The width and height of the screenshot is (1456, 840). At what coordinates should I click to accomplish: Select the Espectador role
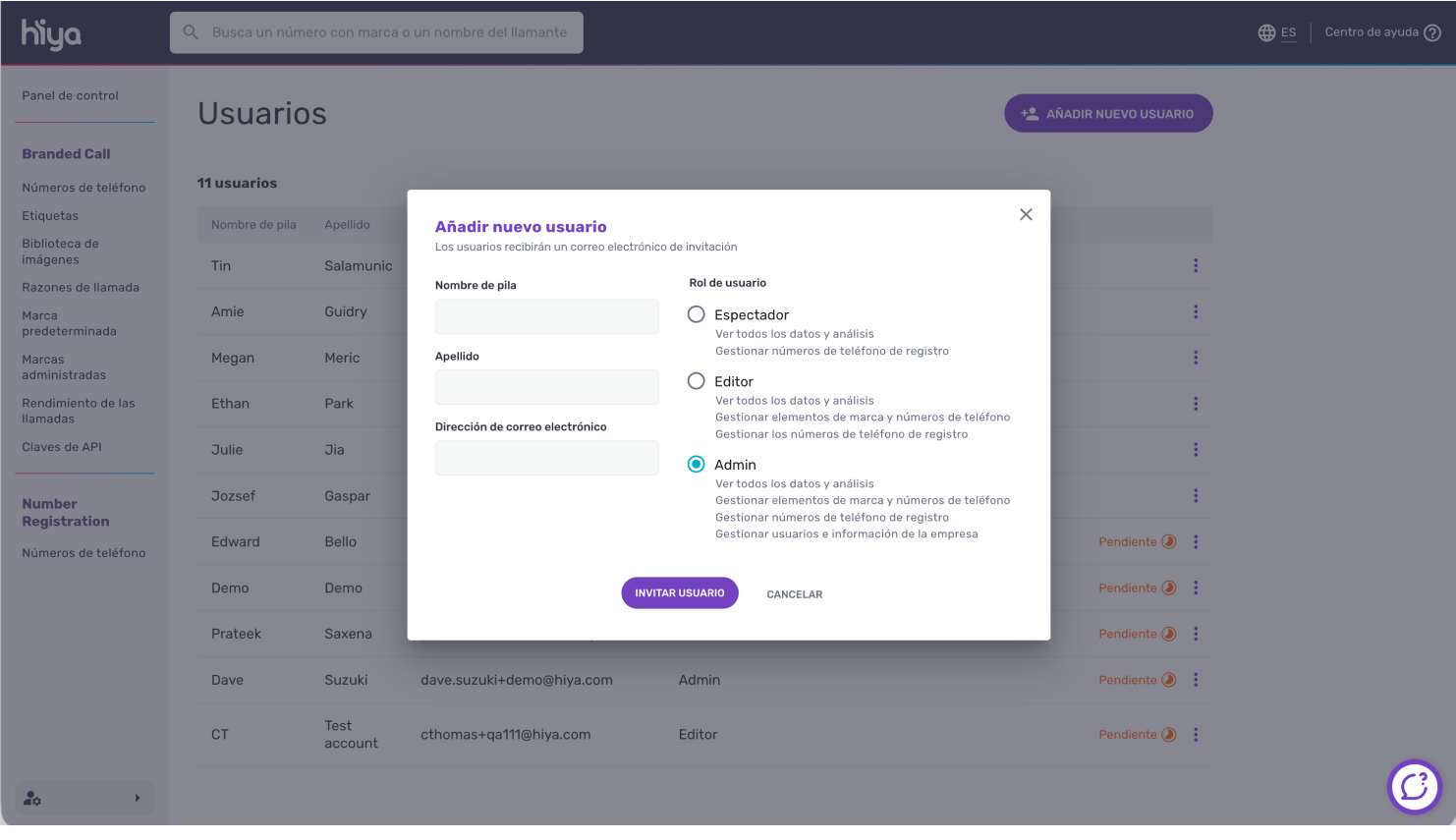point(697,314)
